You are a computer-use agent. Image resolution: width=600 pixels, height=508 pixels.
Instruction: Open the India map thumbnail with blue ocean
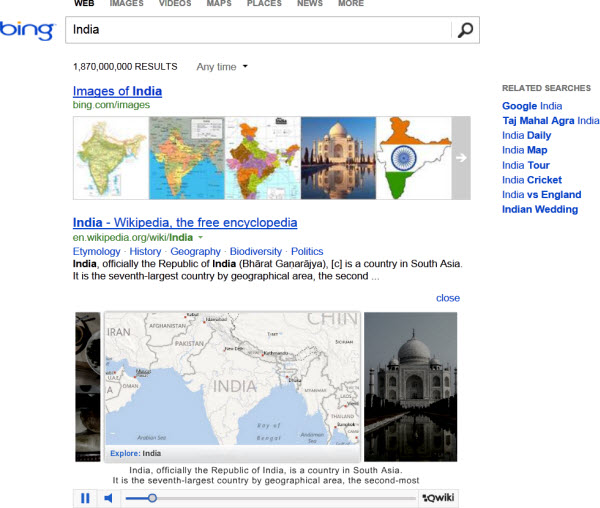tap(187, 158)
